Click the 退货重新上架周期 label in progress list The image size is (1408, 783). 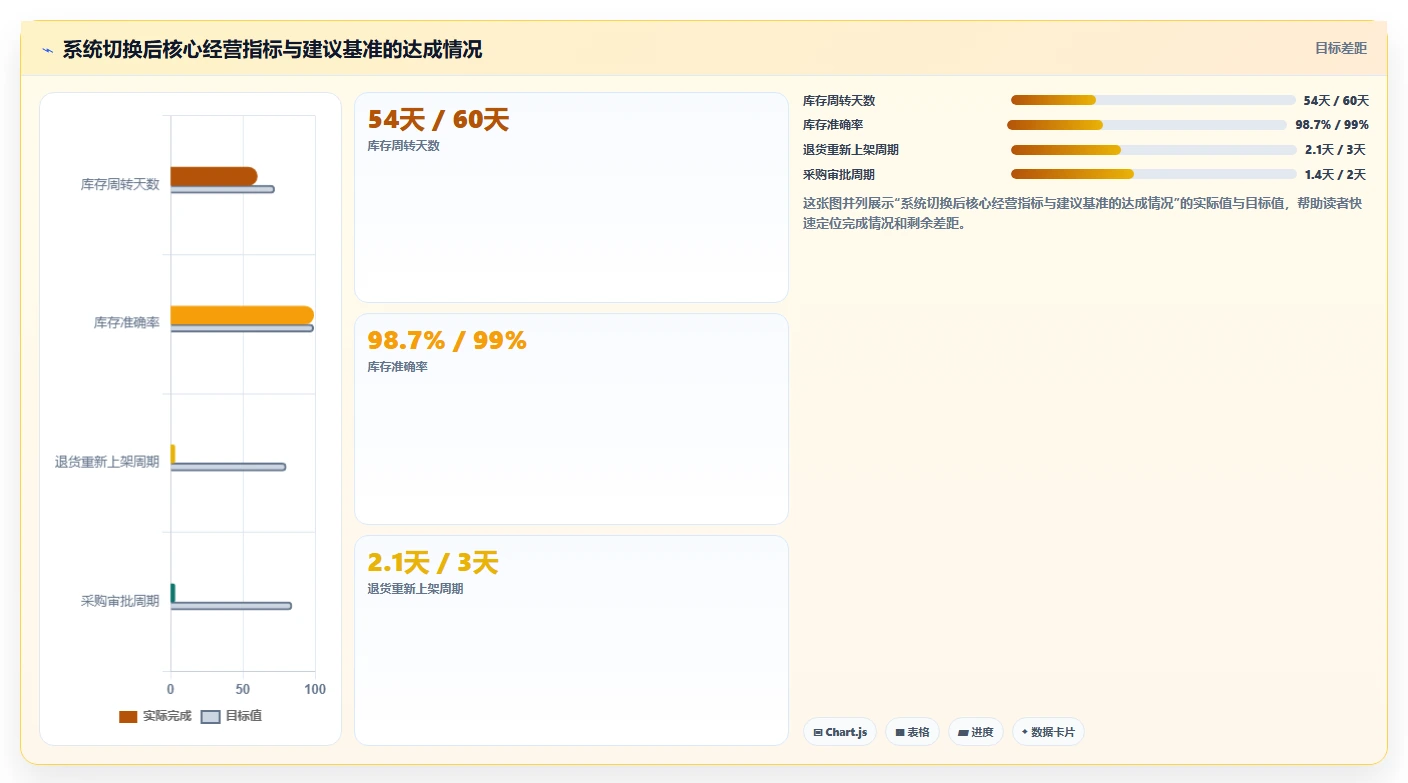click(851, 150)
